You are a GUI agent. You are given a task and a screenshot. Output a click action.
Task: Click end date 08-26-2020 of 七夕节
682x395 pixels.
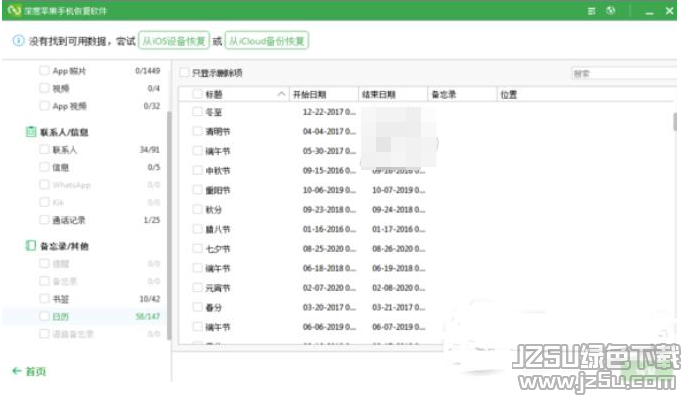(x=398, y=248)
